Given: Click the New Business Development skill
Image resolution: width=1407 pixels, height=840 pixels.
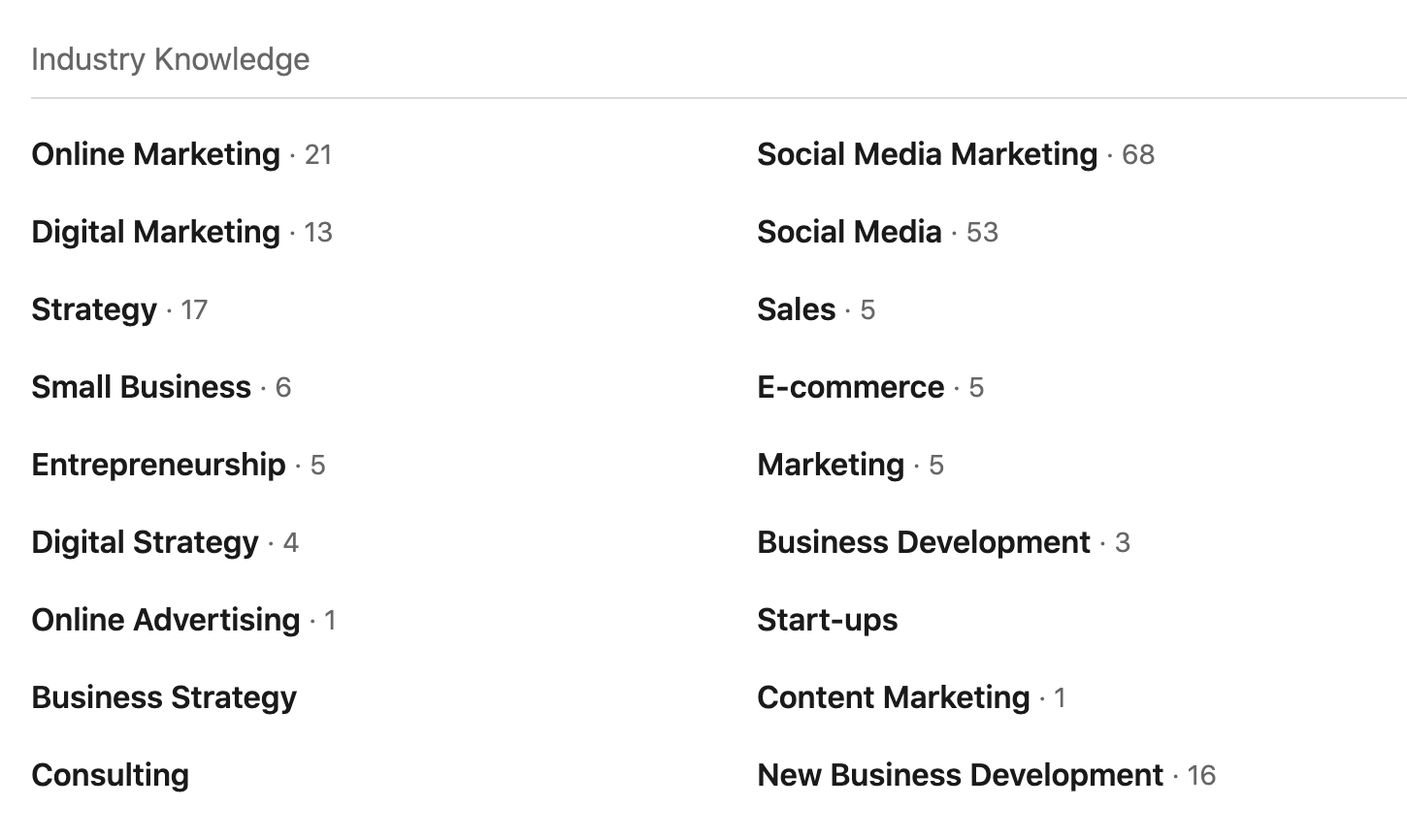Looking at the screenshot, I should [960, 775].
